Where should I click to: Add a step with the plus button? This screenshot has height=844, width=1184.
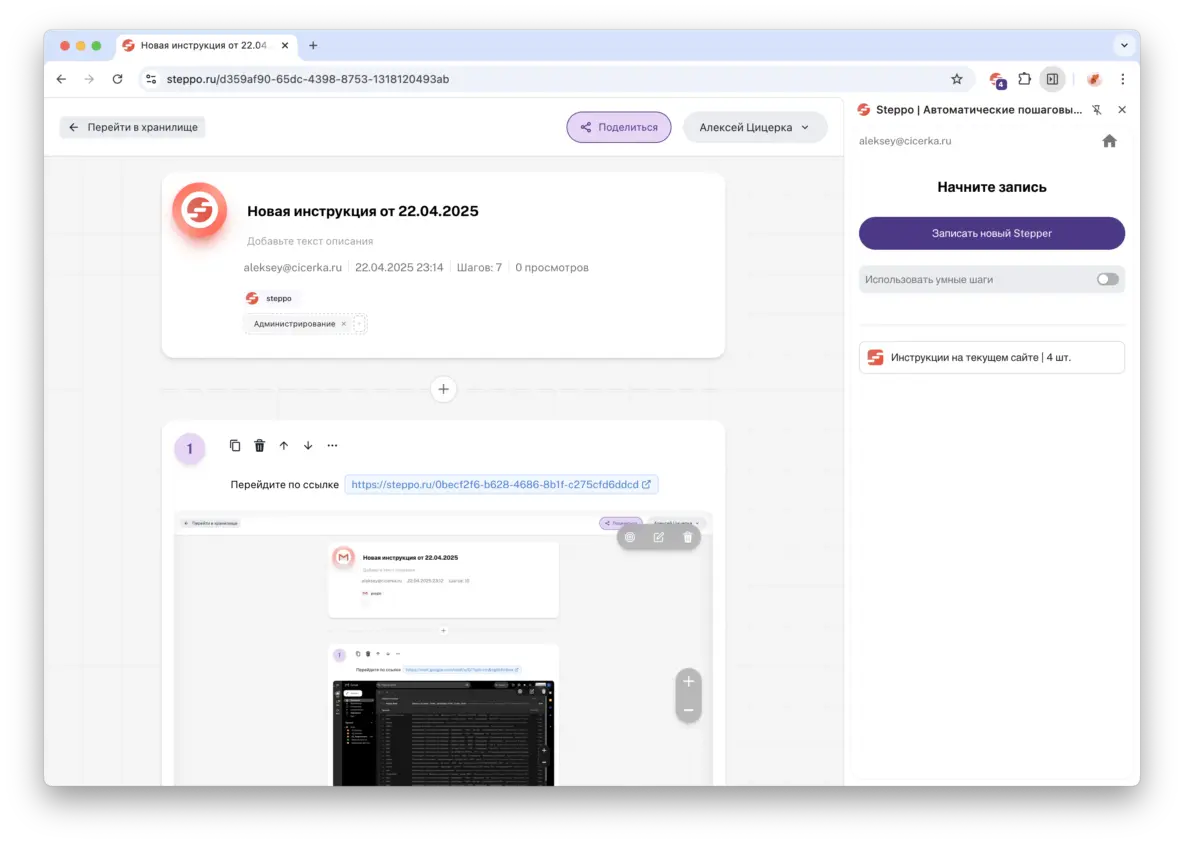tap(443, 390)
